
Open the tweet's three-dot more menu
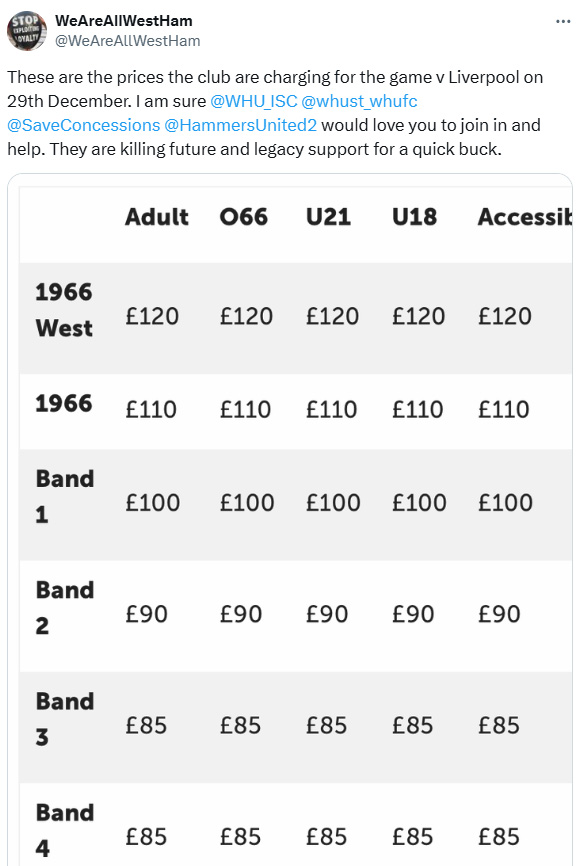(563, 22)
